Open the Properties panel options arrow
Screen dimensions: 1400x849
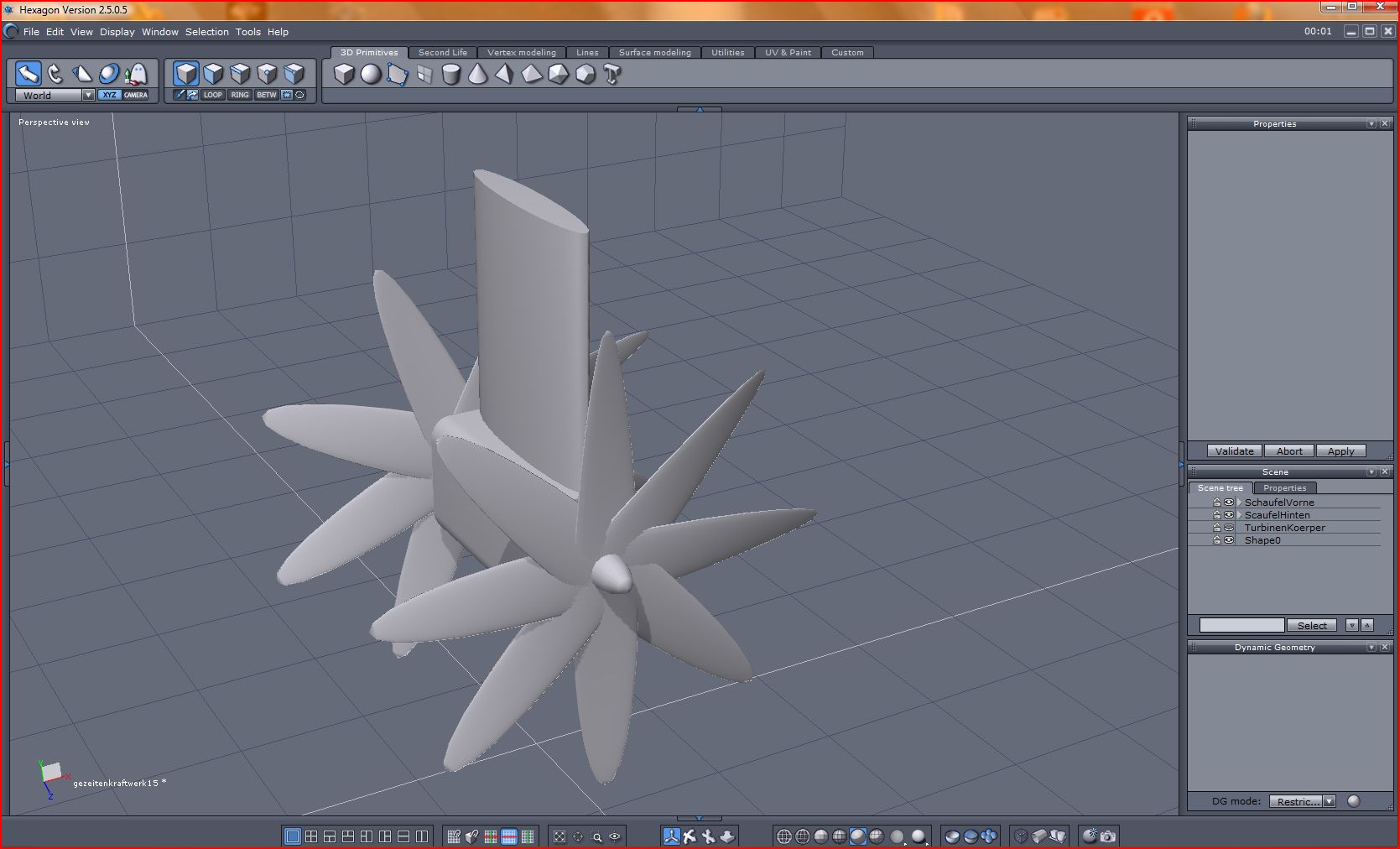coord(1371,124)
